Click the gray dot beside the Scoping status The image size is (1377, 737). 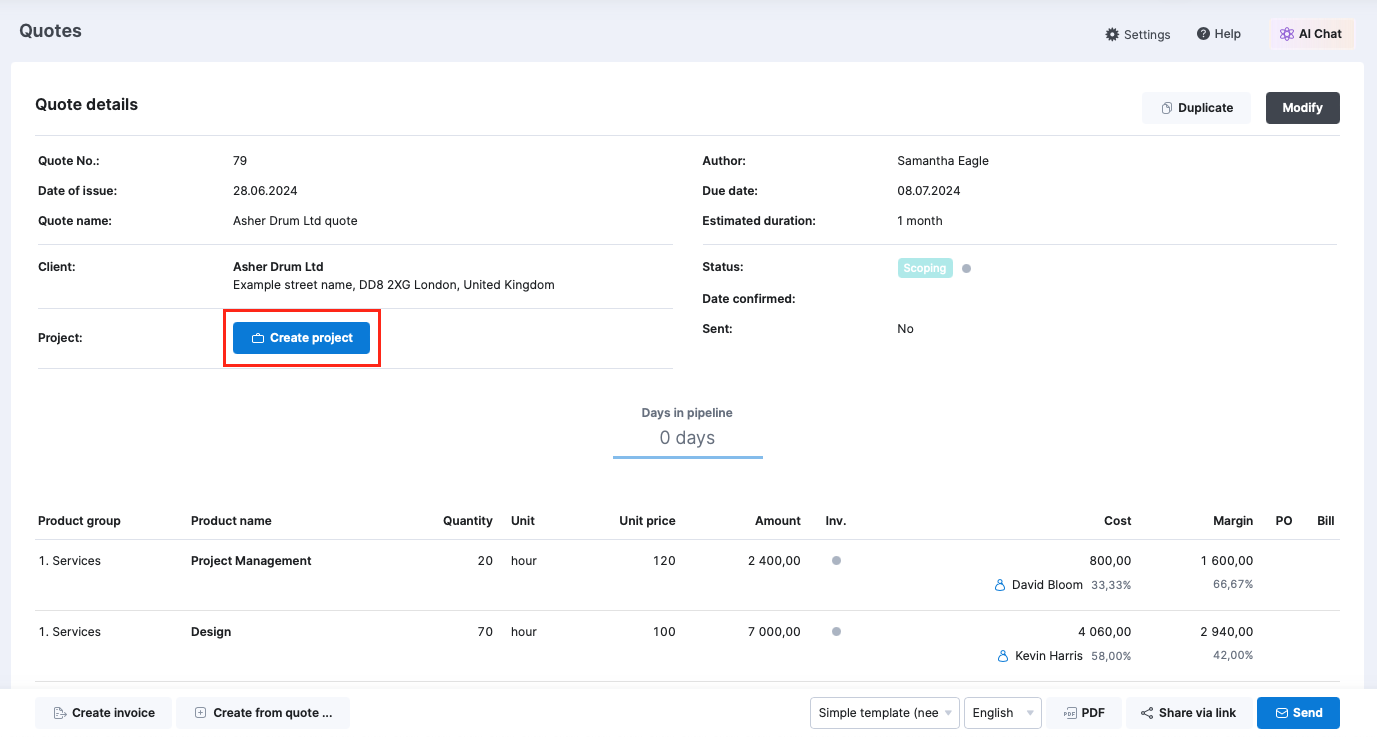[x=966, y=267]
